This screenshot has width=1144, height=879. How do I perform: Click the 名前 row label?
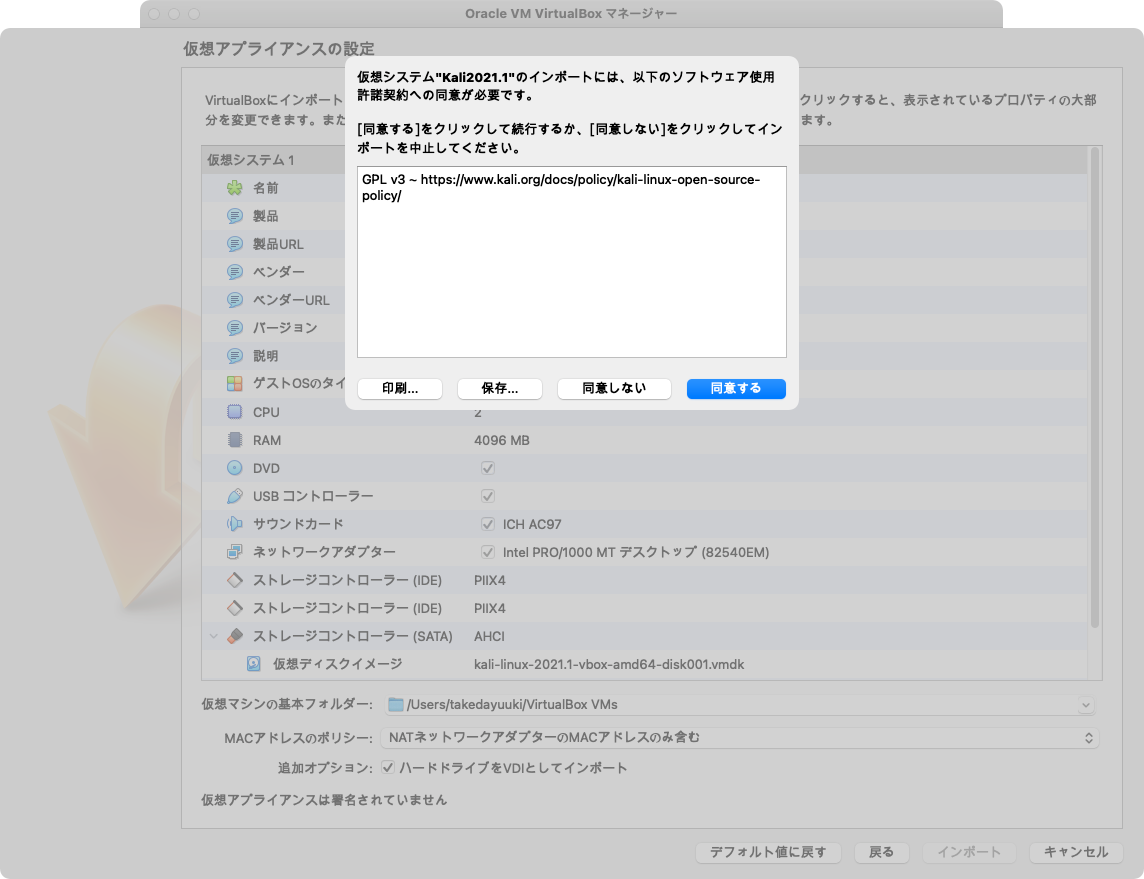(266, 188)
